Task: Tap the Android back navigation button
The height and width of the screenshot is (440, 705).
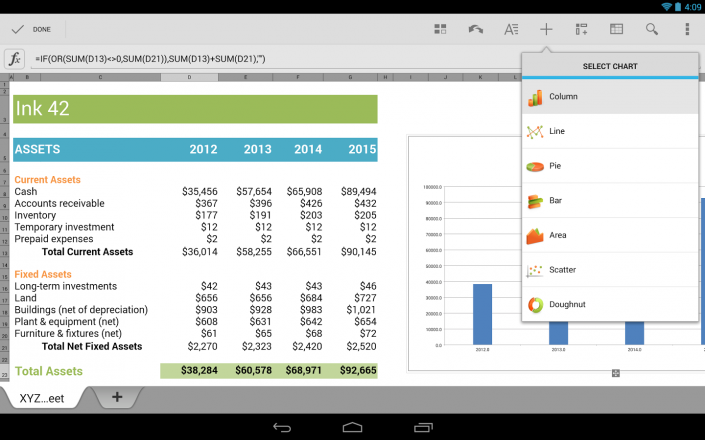Action: click(x=282, y=427)
